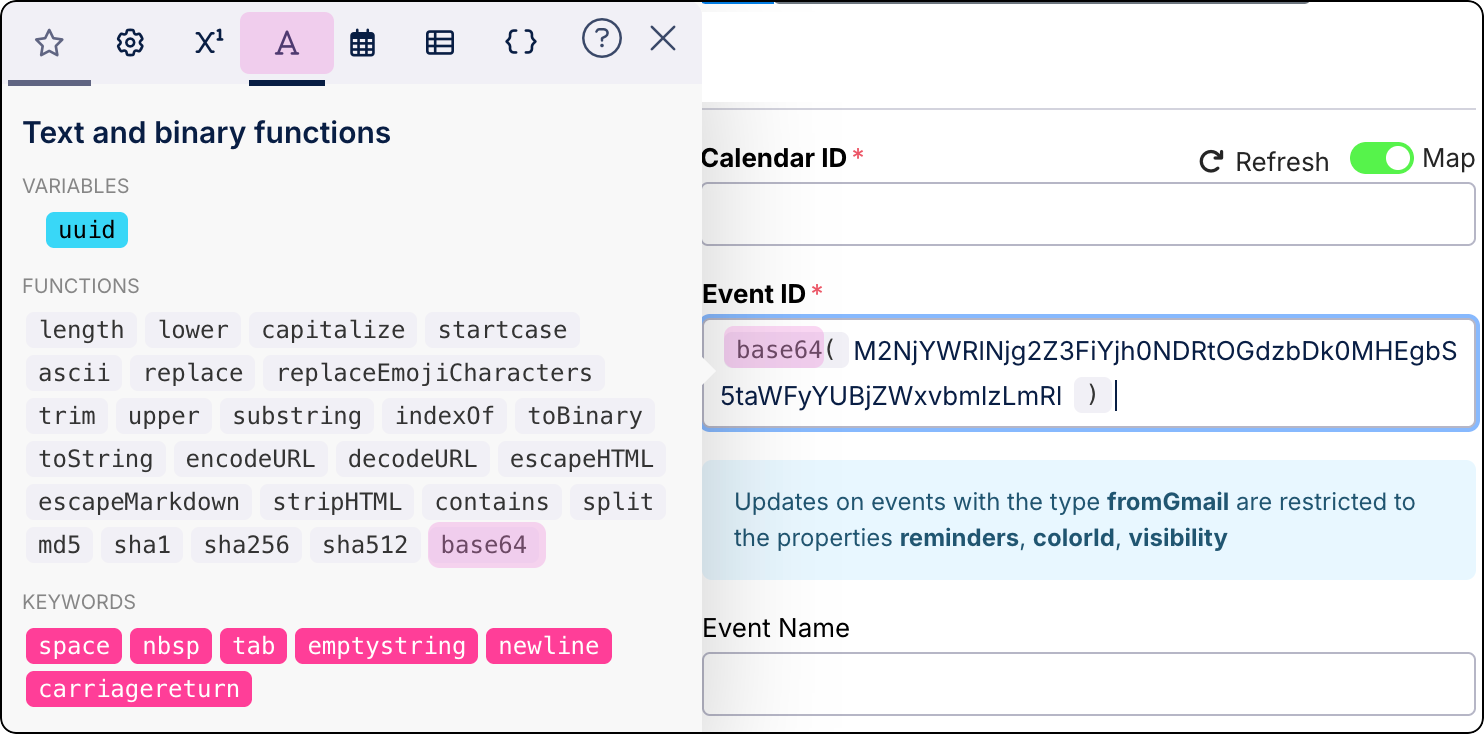Screen dimensions: 1484x734
Task: Click the Refresh icon for Calendar ID
Action: click(x=1211, y=160)
